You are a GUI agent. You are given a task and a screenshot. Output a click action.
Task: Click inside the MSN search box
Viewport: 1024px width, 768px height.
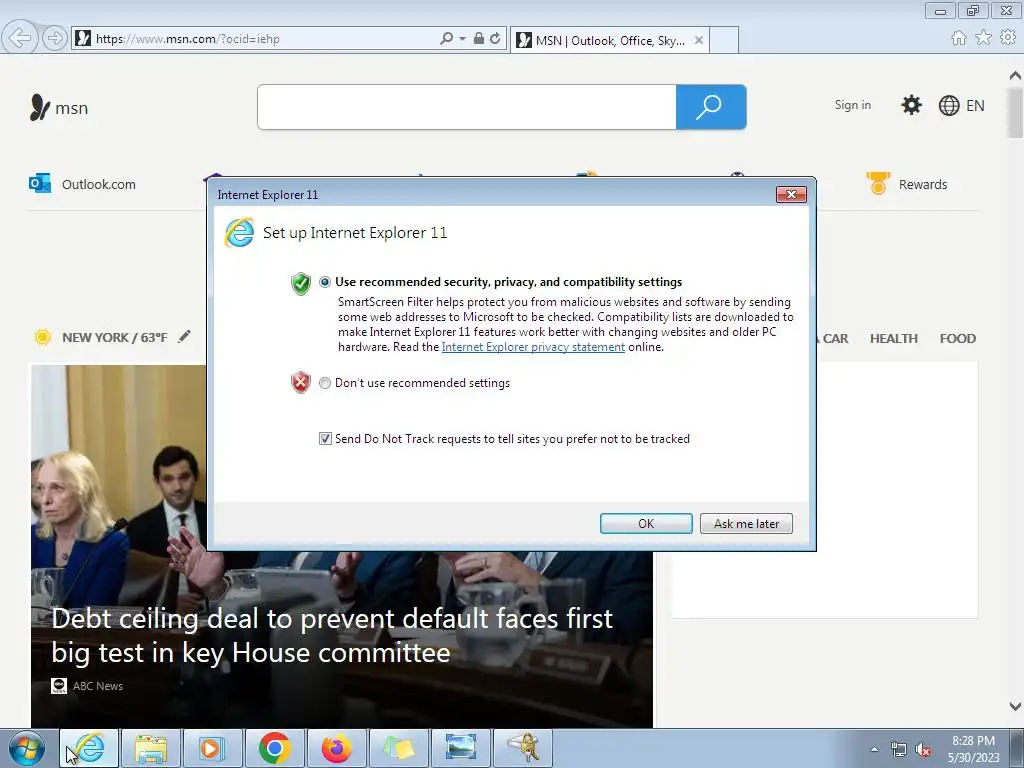(x=467, y=107)
